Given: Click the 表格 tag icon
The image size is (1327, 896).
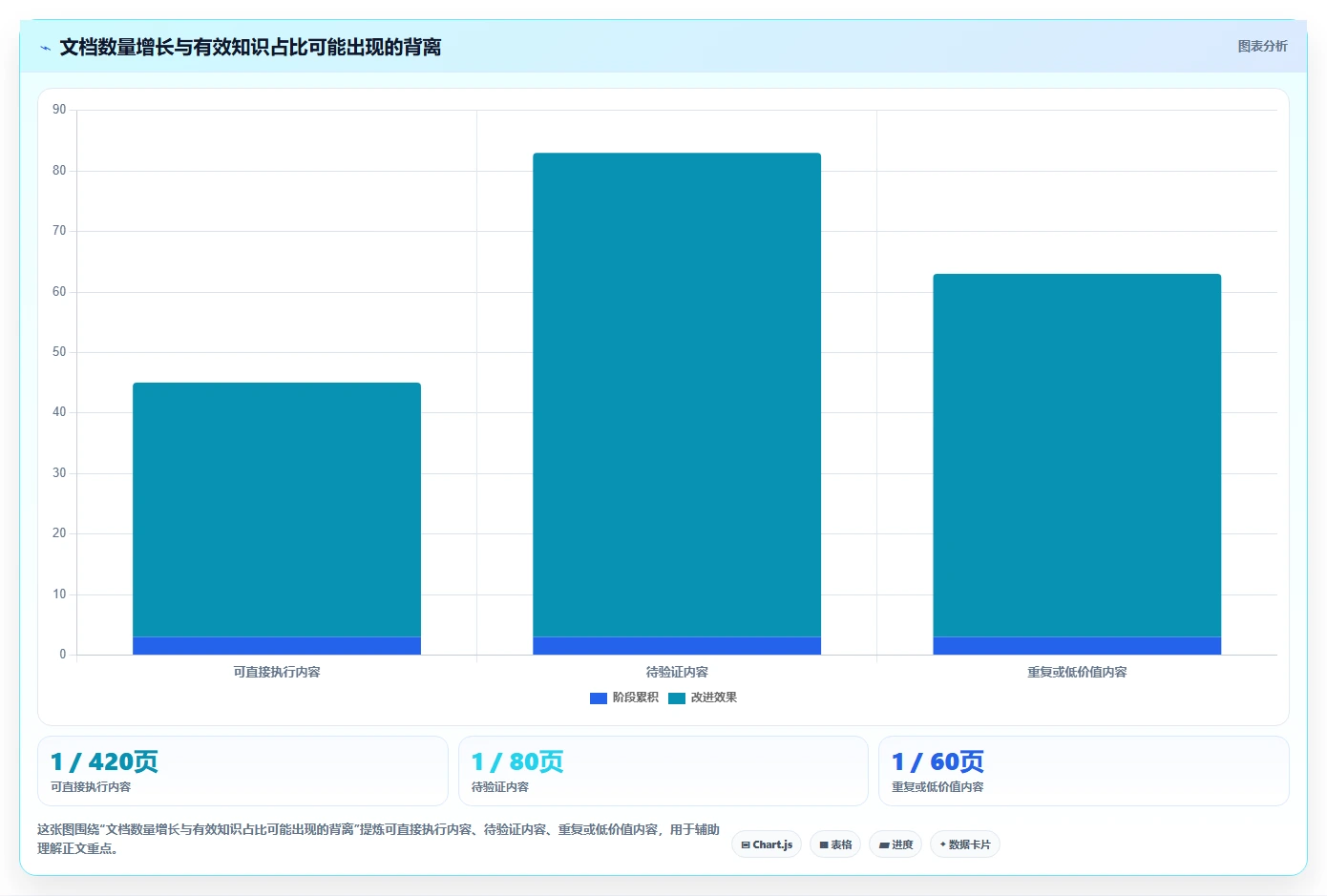Looking at the screenshot, I should 824,845.
